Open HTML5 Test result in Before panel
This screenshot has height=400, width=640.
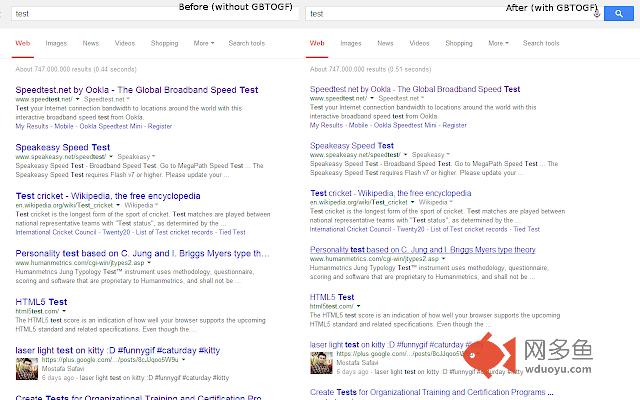[x=41, y=302]
